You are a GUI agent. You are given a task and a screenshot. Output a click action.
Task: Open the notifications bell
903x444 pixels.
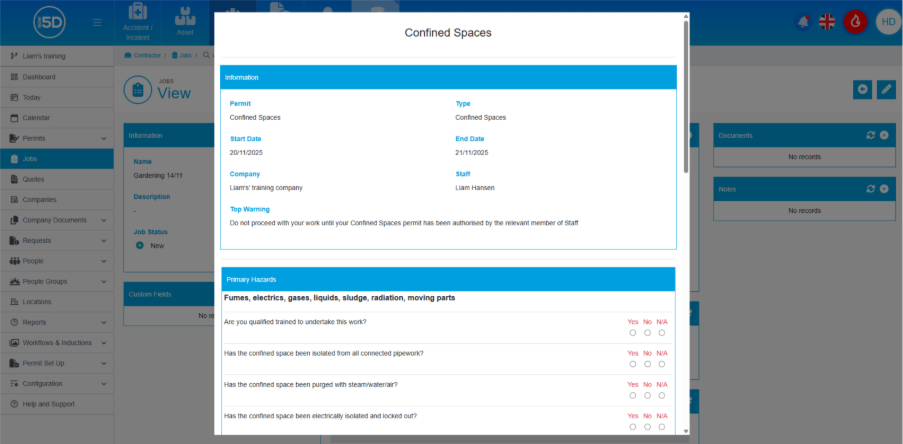click(x=802, y=22)
